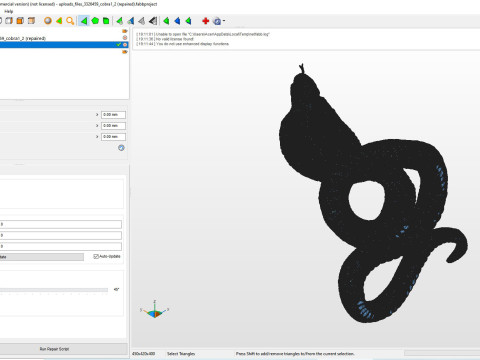Click the Shift selection hint in status bar
This screenshot has width=480, height=360.
(295, 354)
